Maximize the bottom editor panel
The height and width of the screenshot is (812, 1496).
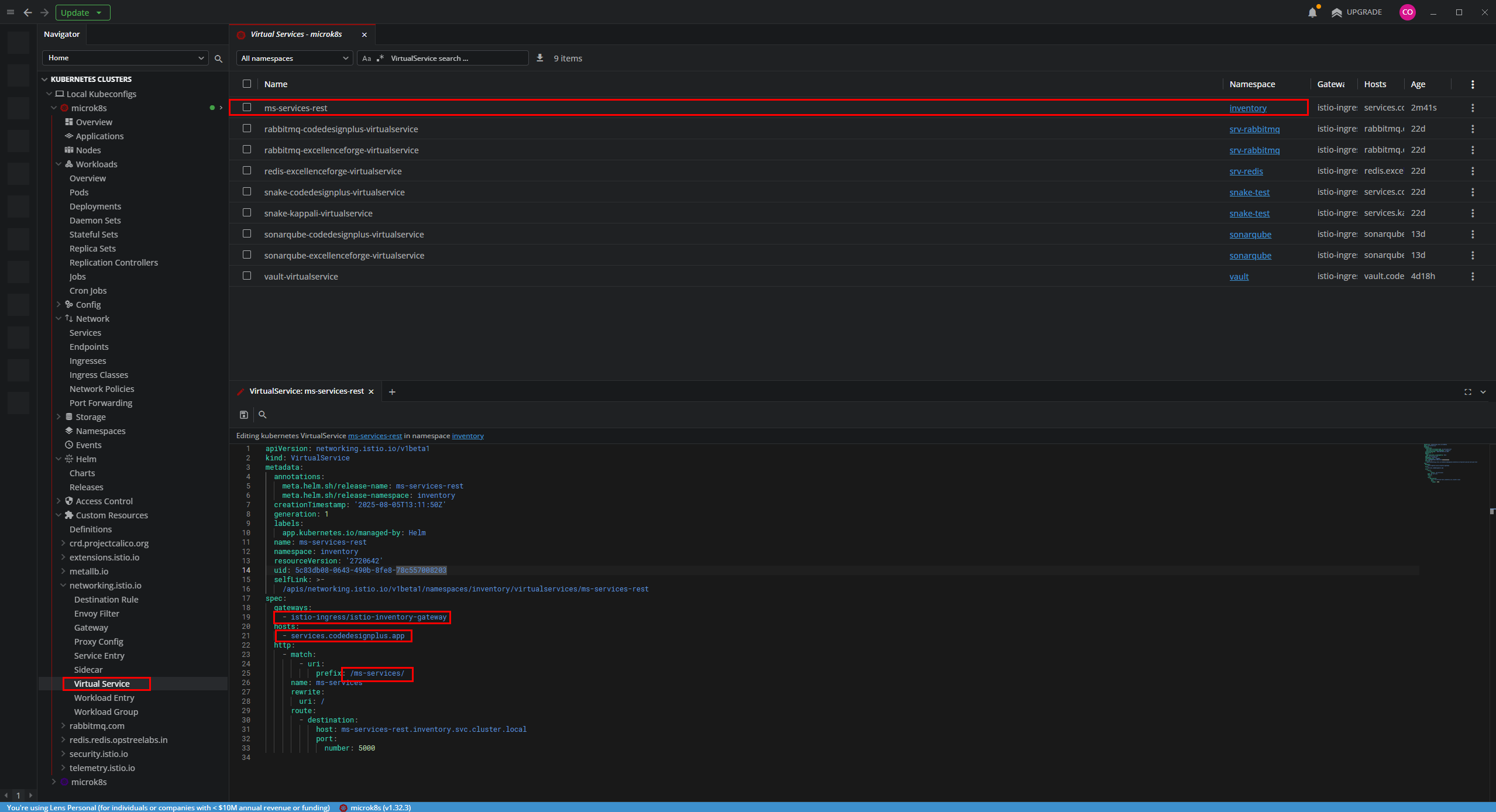1468,392
